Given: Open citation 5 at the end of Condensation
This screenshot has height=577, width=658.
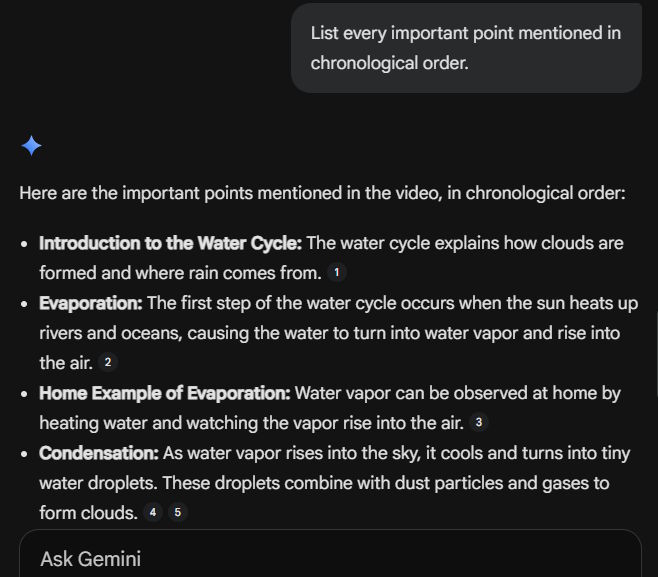Looking at the screenshot, I should (x=178, y=512).
